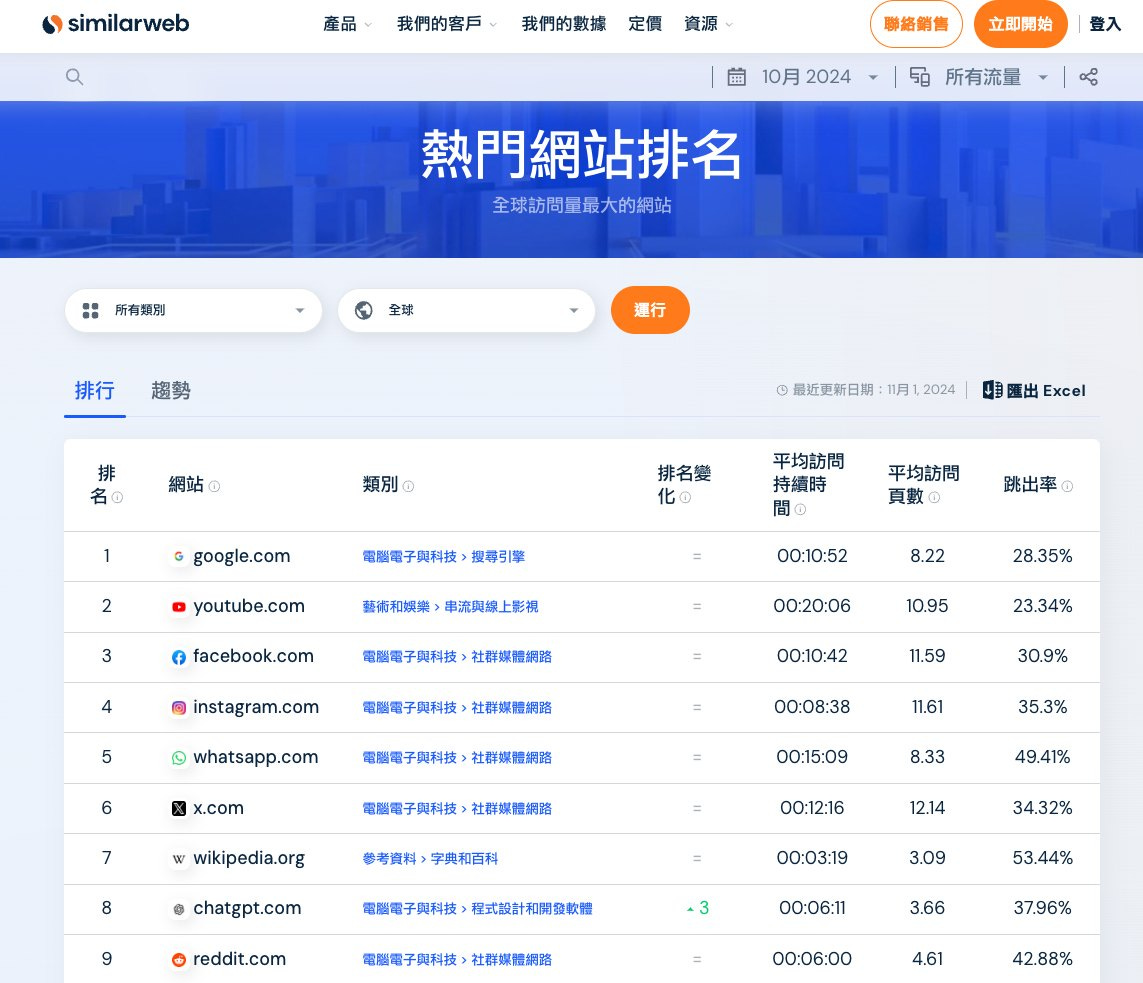Click the 聯絡銷售 button
The width and height of the screenshot is (1143, 983).
916,24
